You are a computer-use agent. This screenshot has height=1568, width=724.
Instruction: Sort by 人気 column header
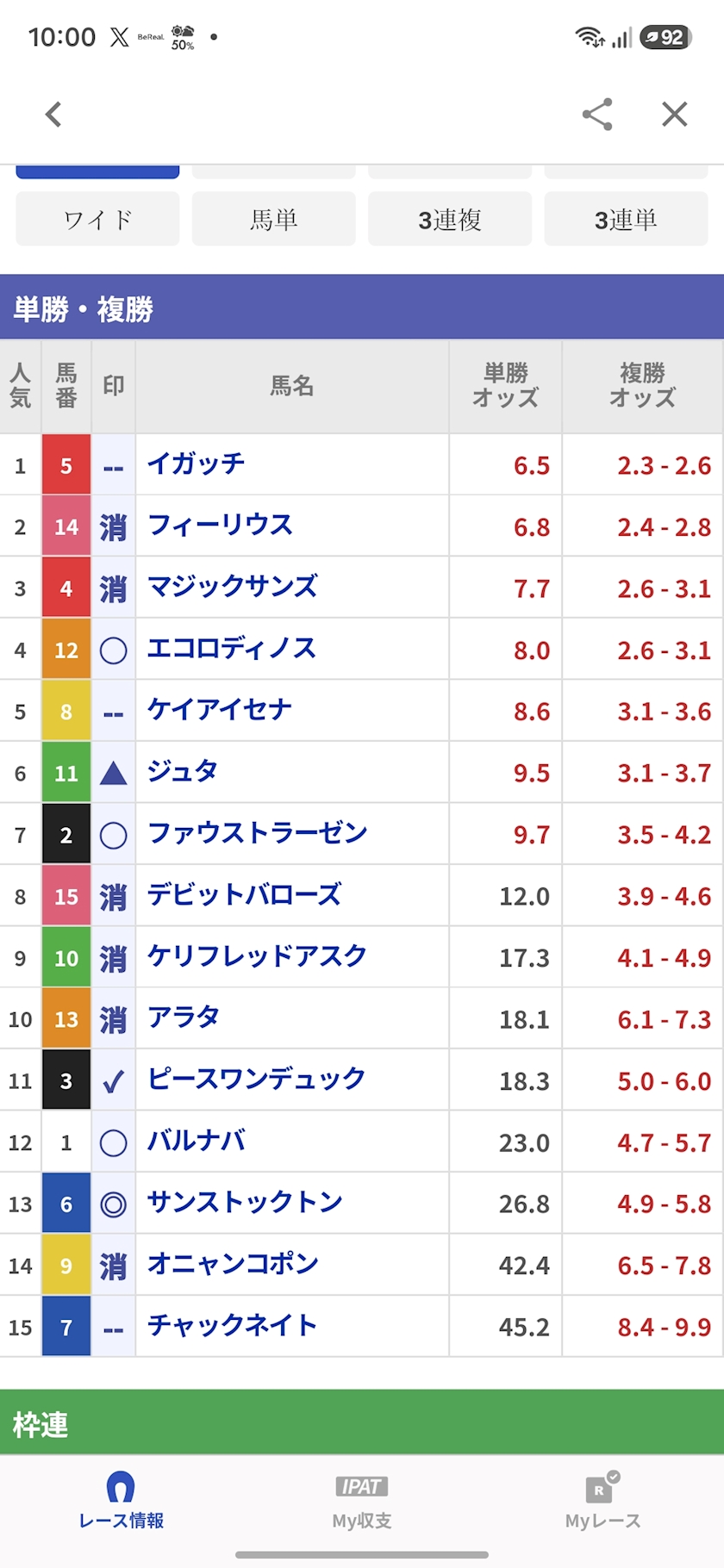[21, 386]
